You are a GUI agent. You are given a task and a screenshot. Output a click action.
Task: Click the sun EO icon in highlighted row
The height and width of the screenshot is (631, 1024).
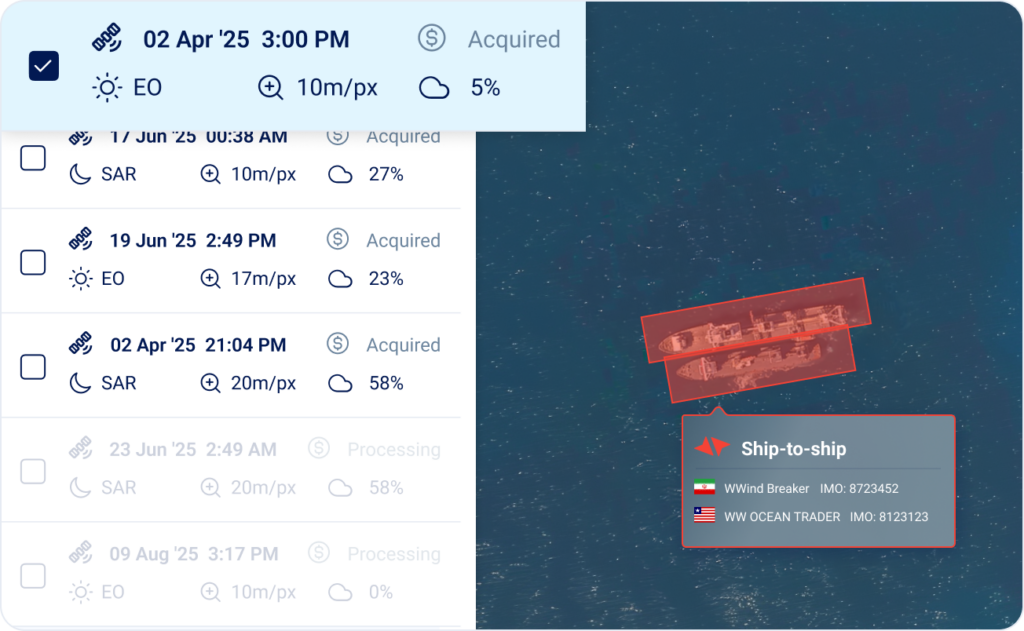tap(106, 88)
